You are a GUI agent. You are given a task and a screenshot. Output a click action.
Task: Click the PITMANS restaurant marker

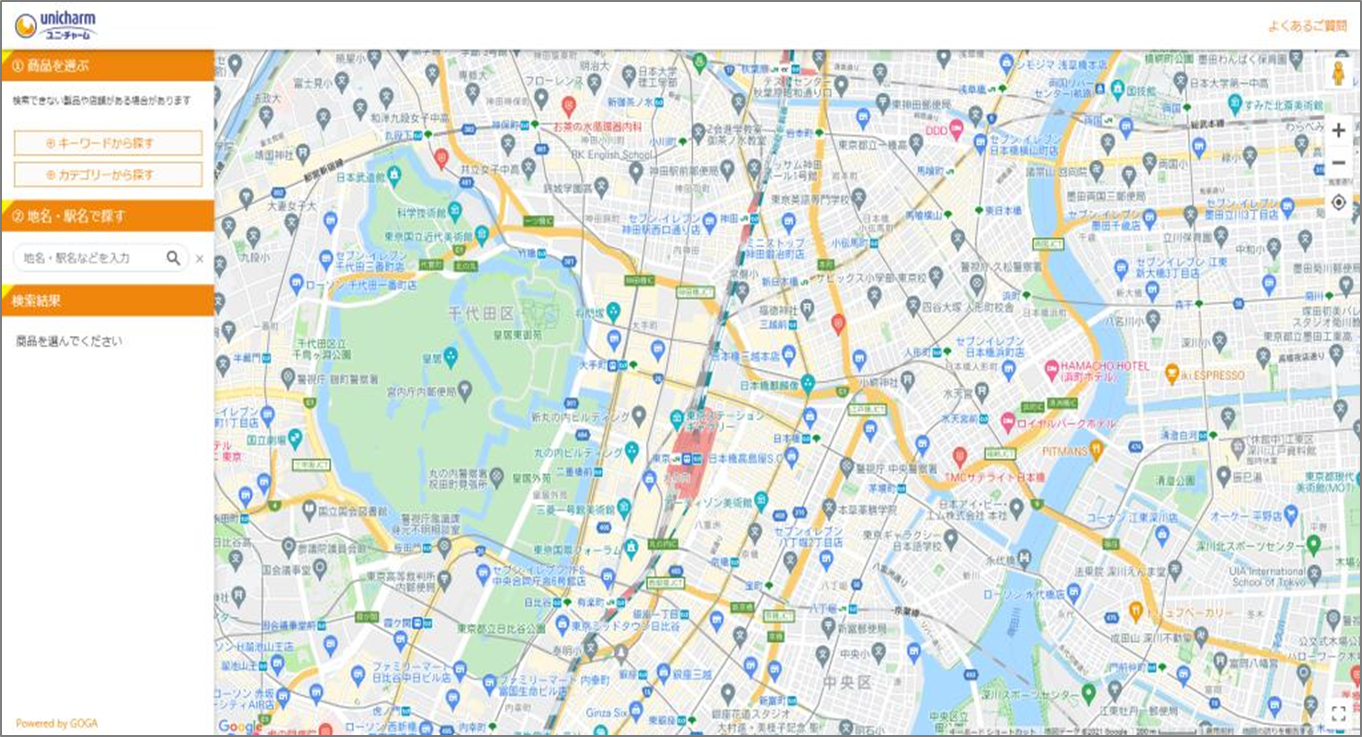[x=1096, y=449]
